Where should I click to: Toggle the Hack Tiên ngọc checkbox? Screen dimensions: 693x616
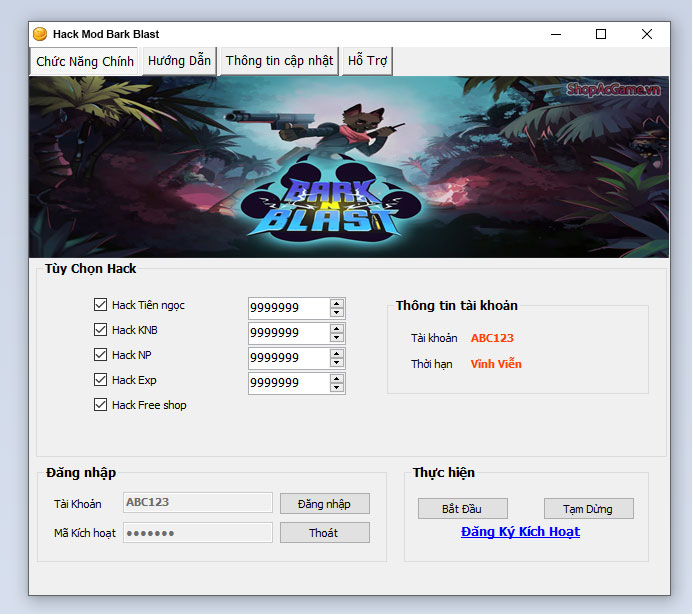100,304
